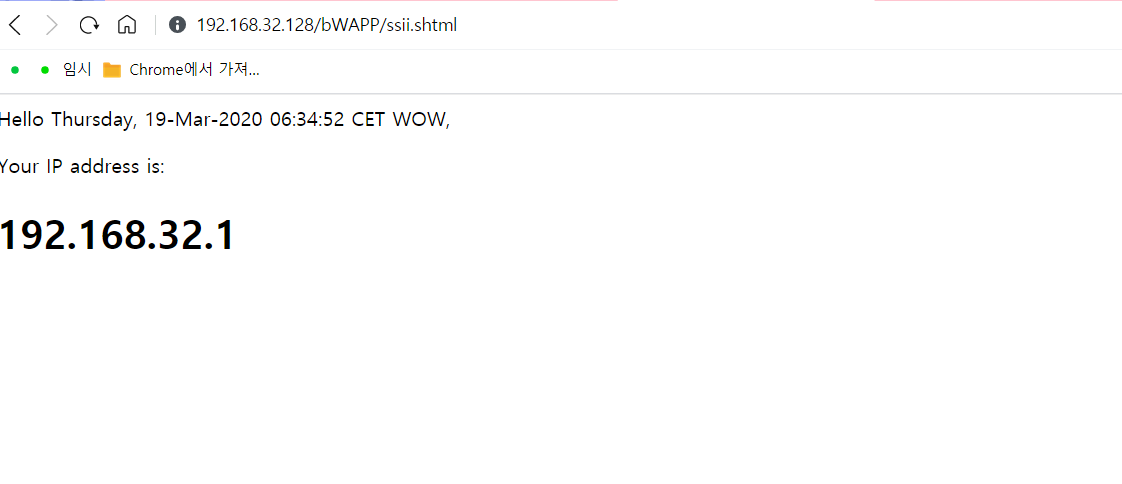View site information via the info icon
Viewport: 1122px width, 484px height.
click(177, 26)
